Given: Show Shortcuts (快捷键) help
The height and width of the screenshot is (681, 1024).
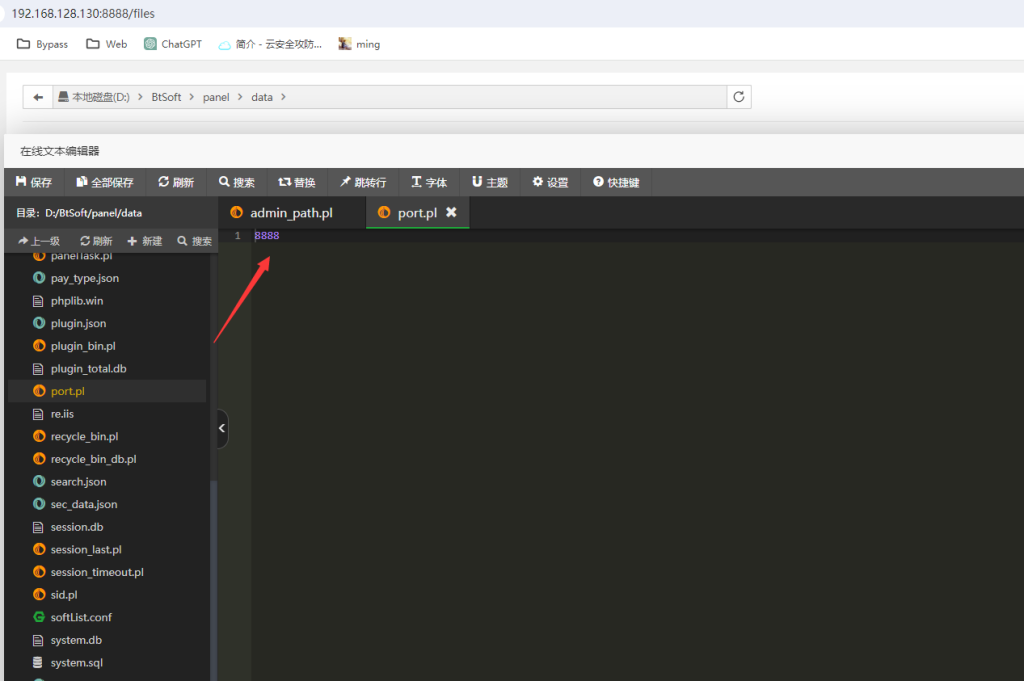Looking at the screenshot, I should (616, 182).
